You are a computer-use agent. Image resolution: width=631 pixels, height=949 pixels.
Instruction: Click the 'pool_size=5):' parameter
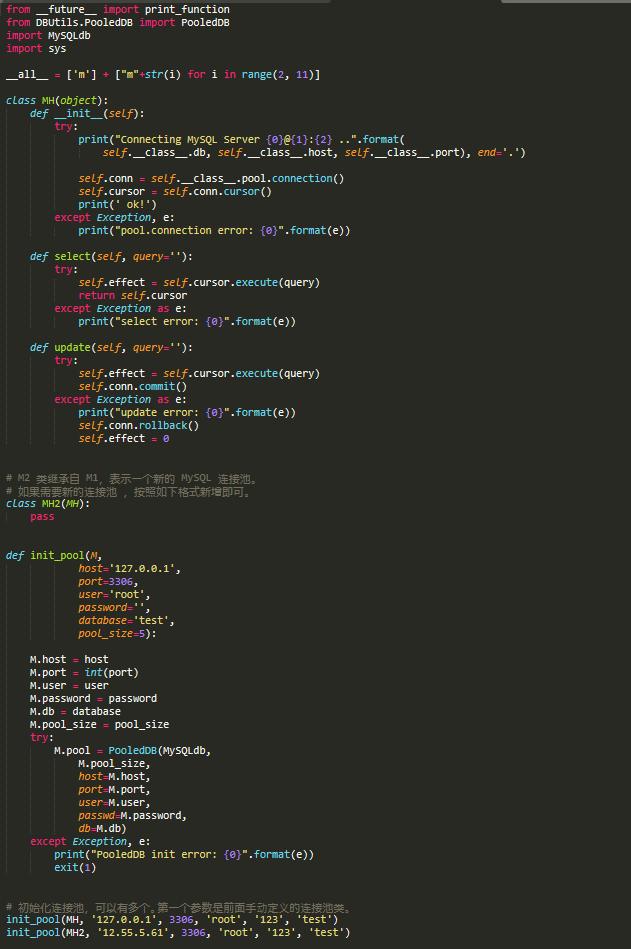point(117,634)
